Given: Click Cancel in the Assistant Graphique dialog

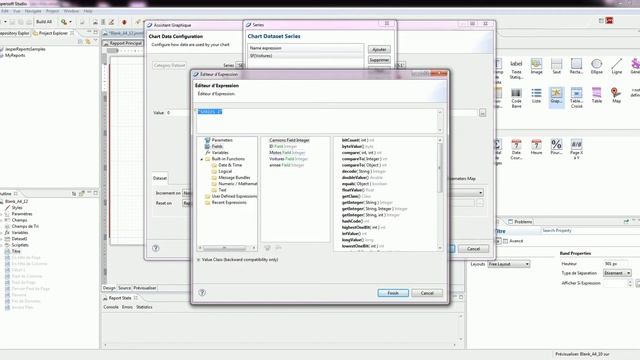Looking at the screenshot, I should tap(473, 249).
